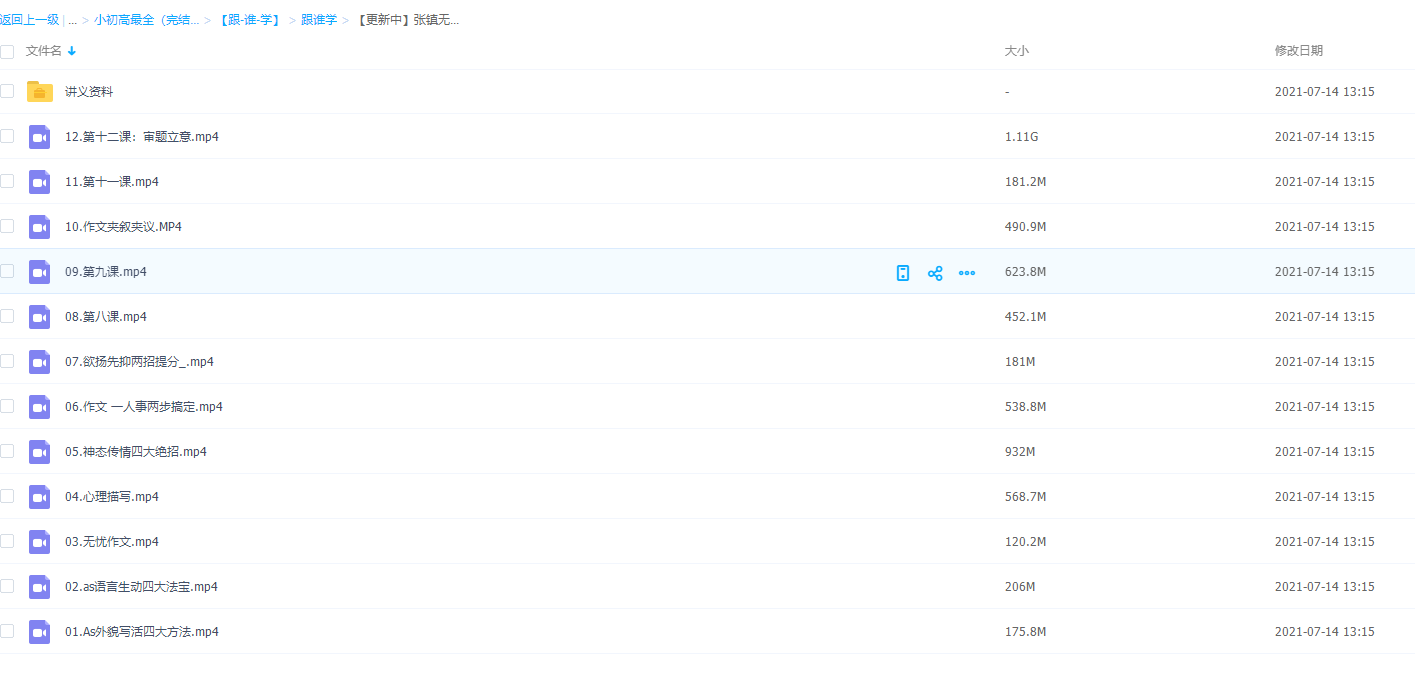
Task: Tick the checkbox beside 03.无忧作文.mp4
Action: click(x=8, y=541)
